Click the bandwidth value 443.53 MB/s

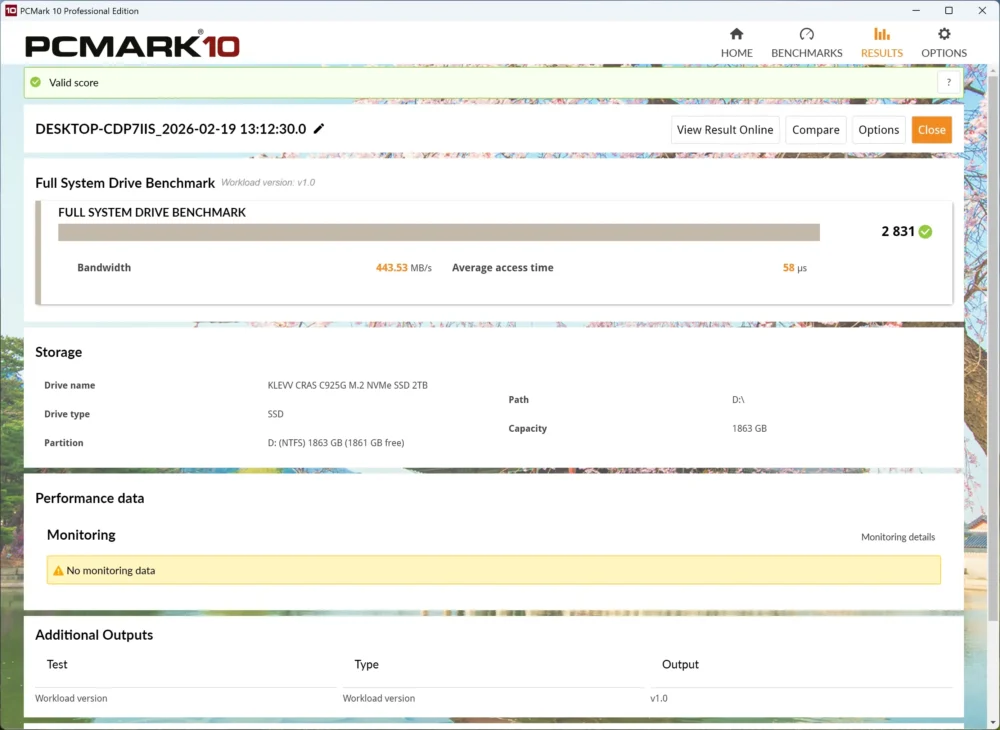[x=404, y=268]
